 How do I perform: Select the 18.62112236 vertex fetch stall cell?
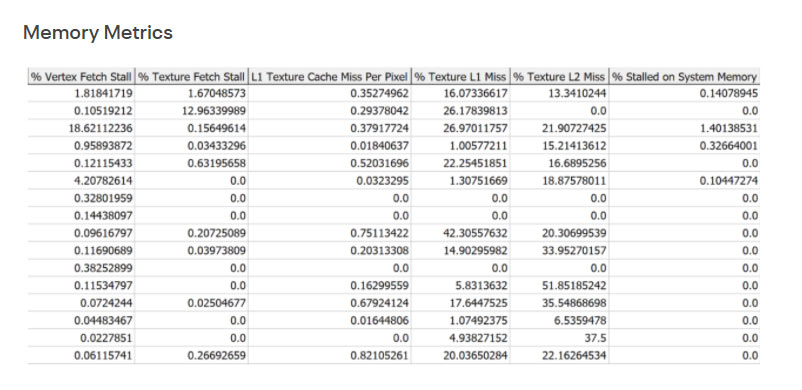(81, 128)
